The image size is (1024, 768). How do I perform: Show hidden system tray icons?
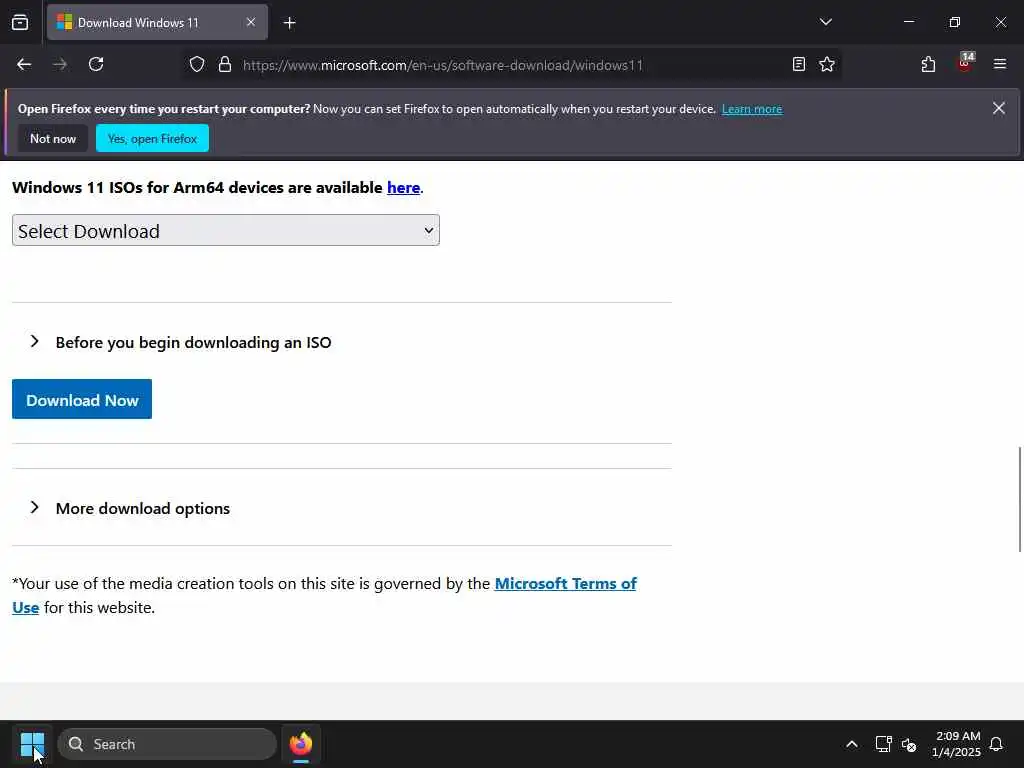[x=852, y=744]
